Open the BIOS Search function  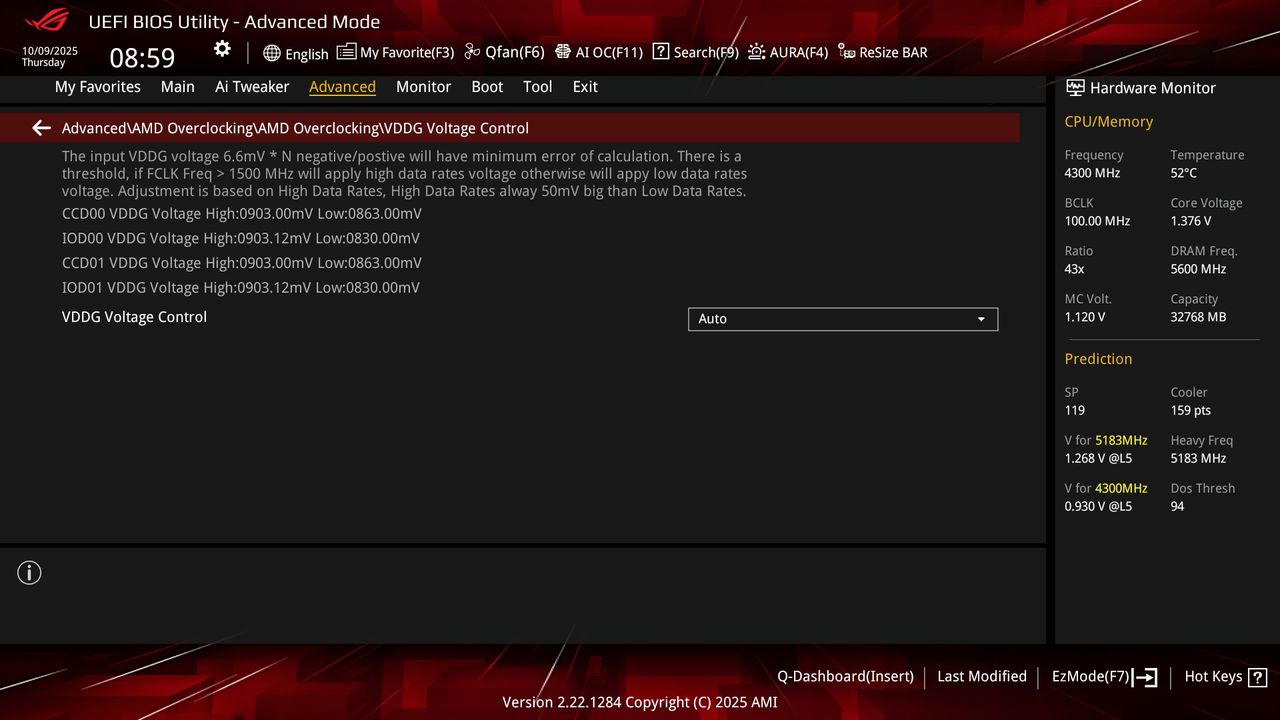tap(694, 52)
